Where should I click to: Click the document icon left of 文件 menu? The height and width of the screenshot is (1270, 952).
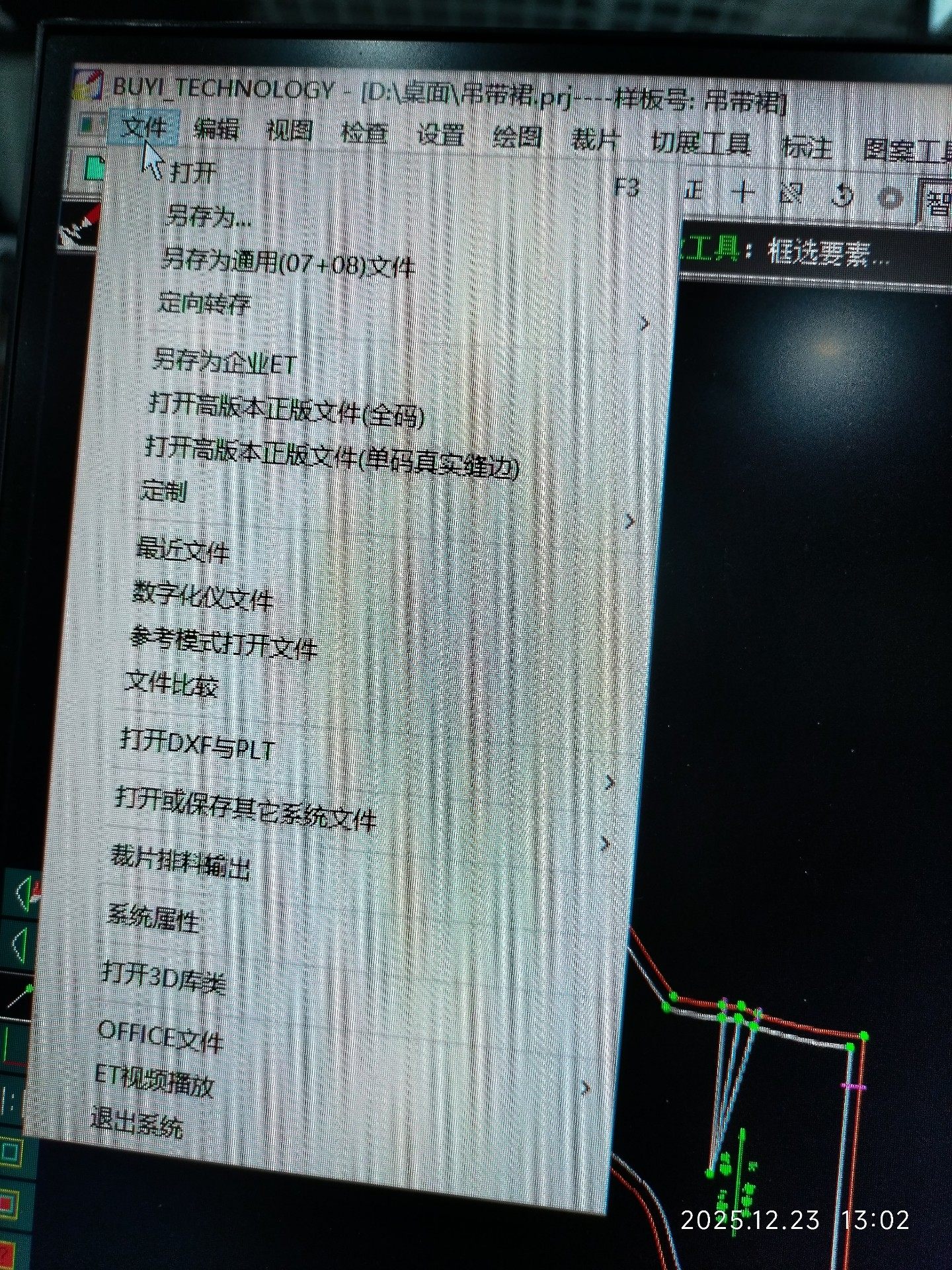88,125
